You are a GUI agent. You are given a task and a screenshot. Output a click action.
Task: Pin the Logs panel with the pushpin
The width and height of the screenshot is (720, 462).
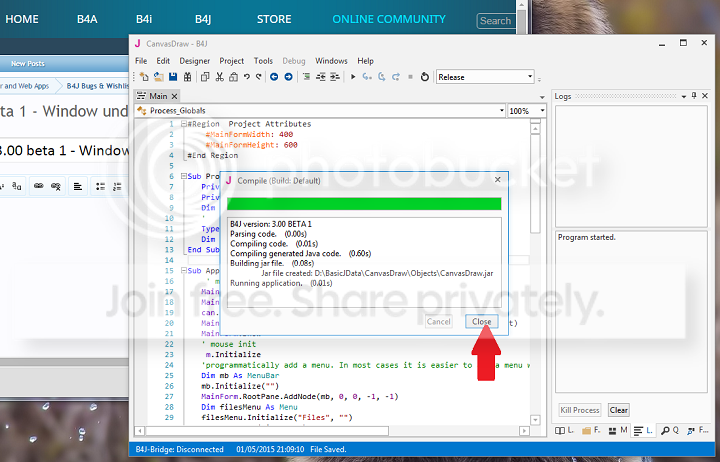tap(694, 96)
